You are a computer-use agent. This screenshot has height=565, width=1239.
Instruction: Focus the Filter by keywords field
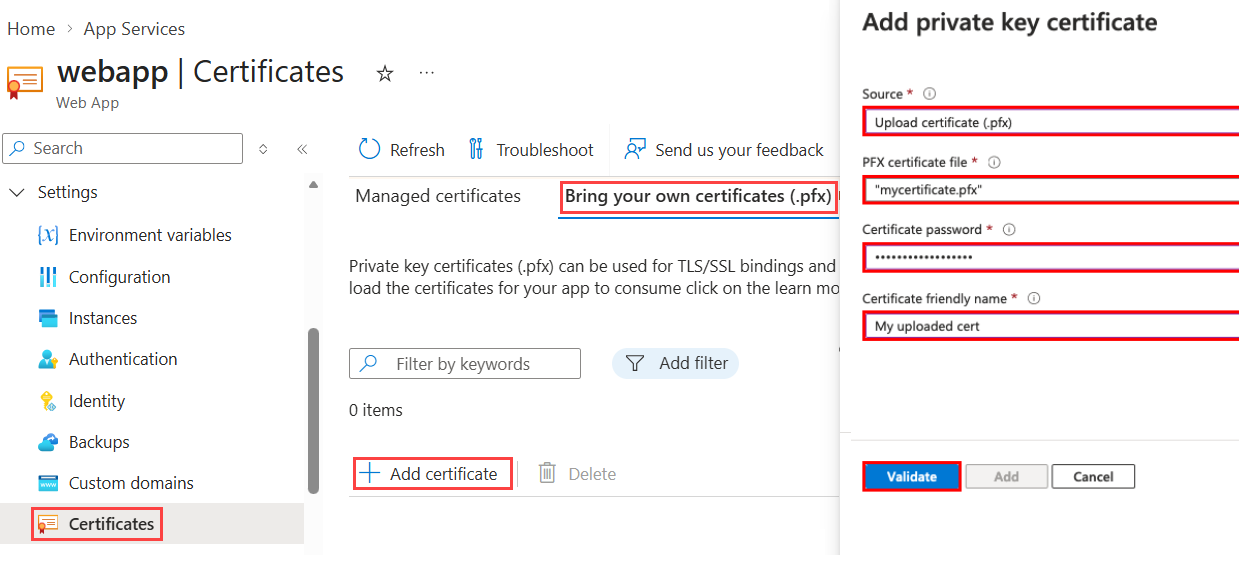click(x=465, y=364)
